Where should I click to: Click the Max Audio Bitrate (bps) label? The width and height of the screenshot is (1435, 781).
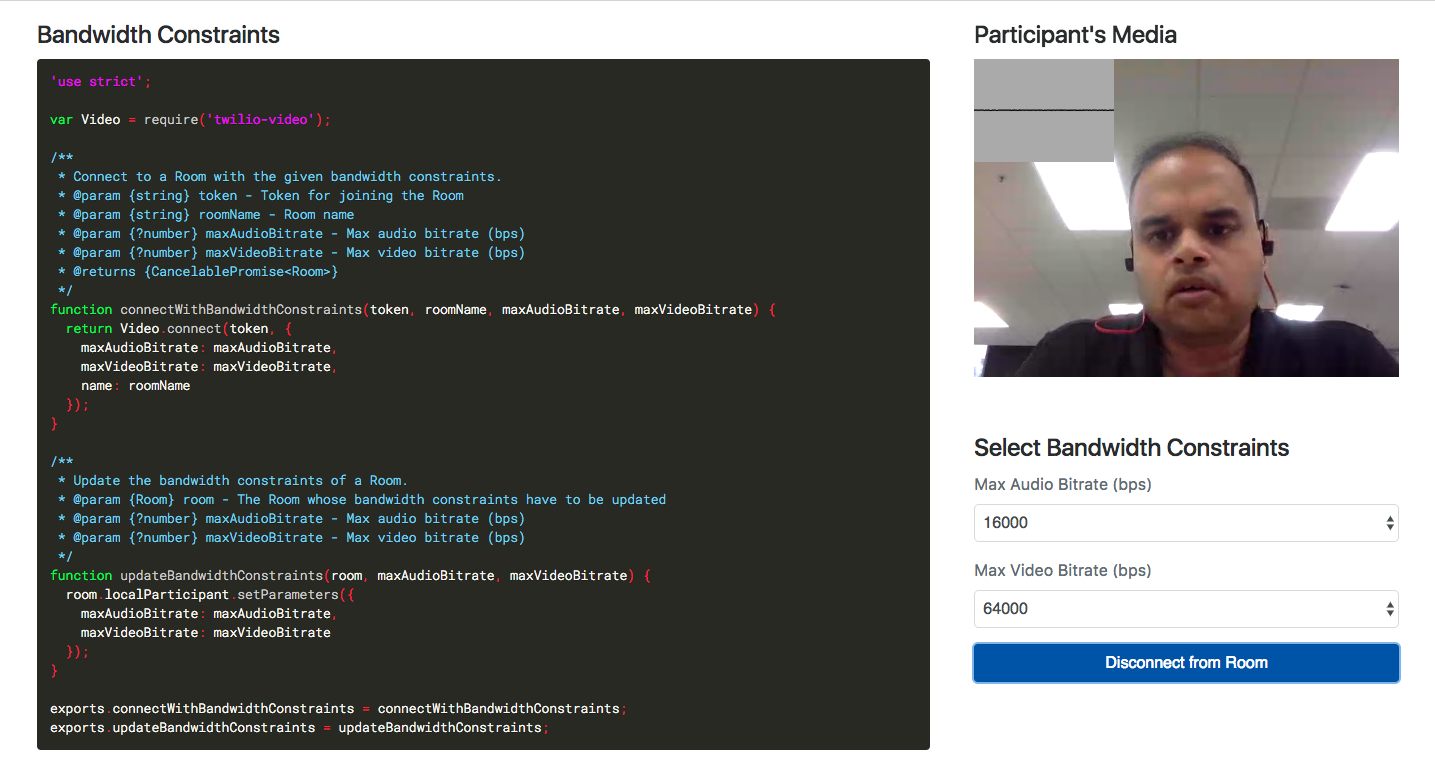1062,485
